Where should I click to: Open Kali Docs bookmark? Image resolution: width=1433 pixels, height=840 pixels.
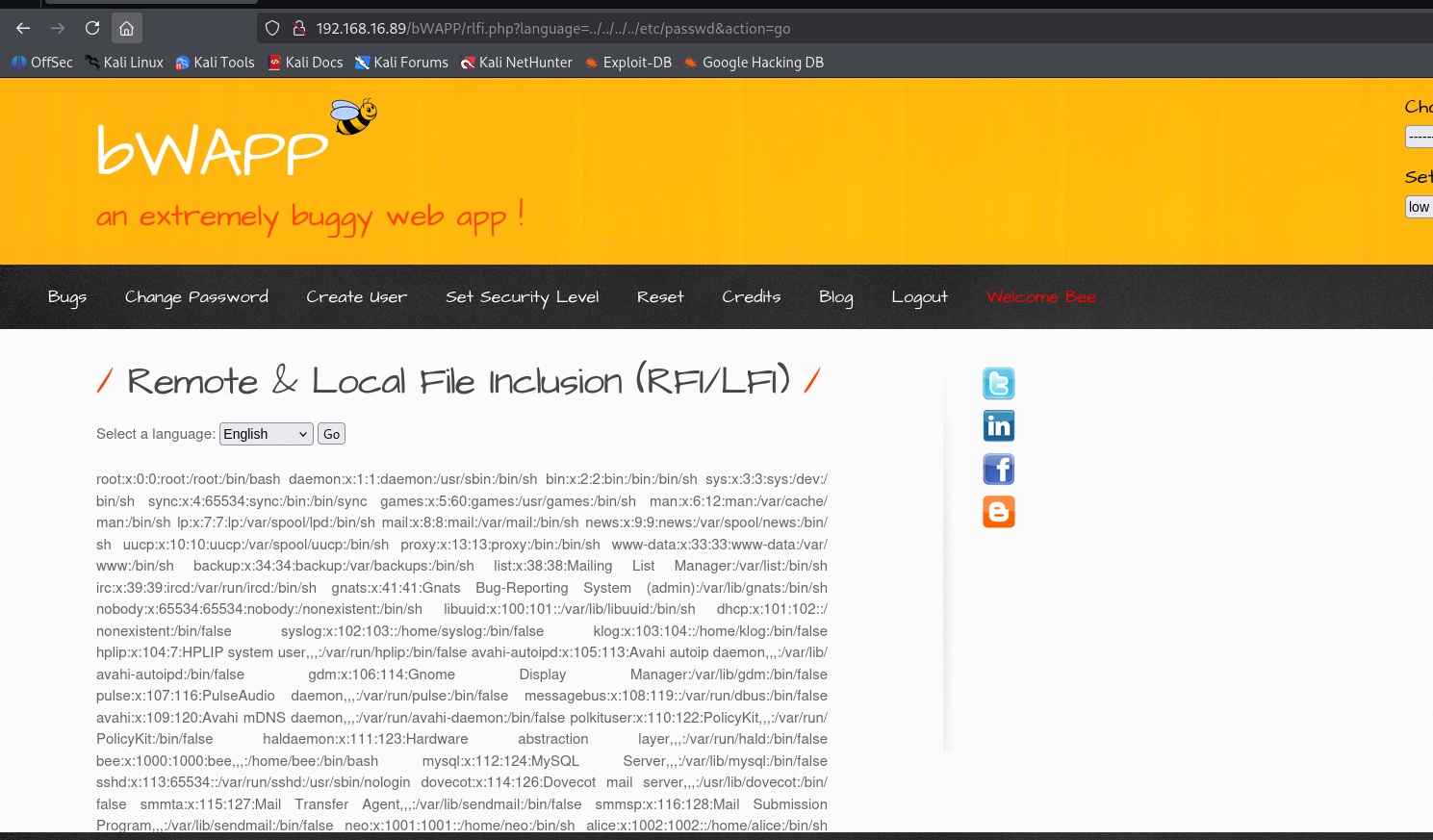pyautogui.click(x=305, y=63)
